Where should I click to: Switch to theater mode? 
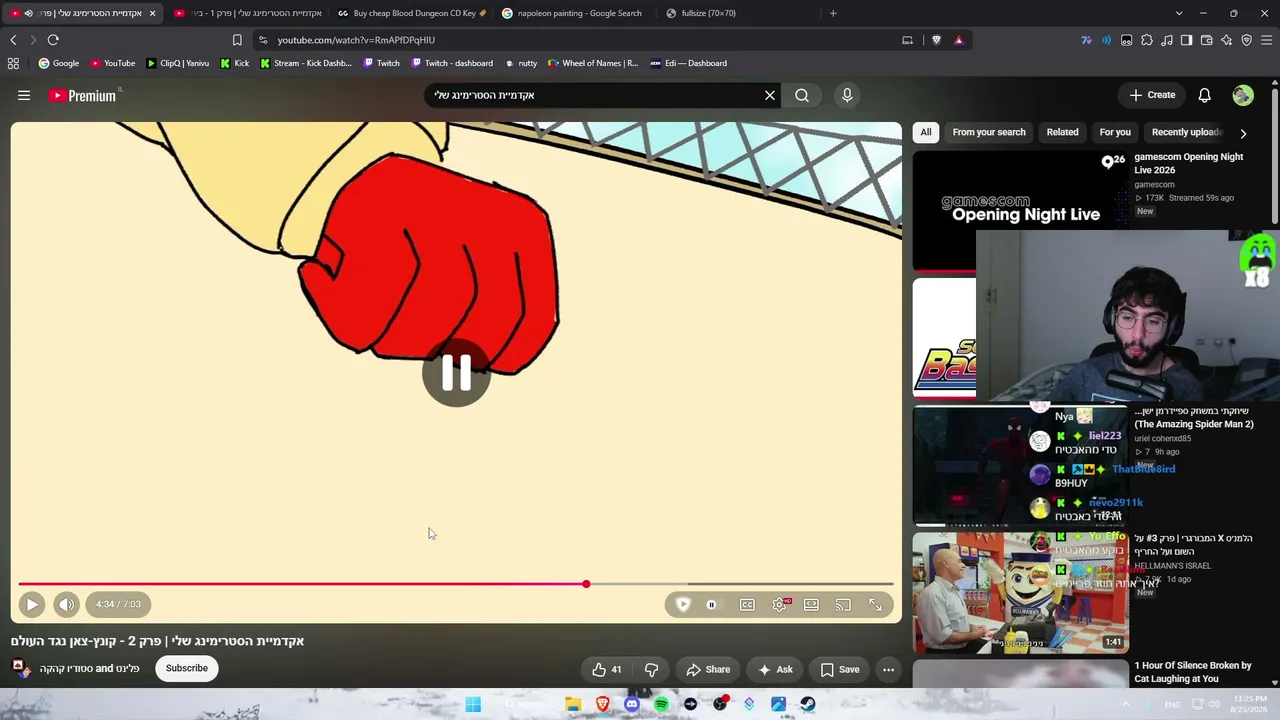[x=811, y=604]
